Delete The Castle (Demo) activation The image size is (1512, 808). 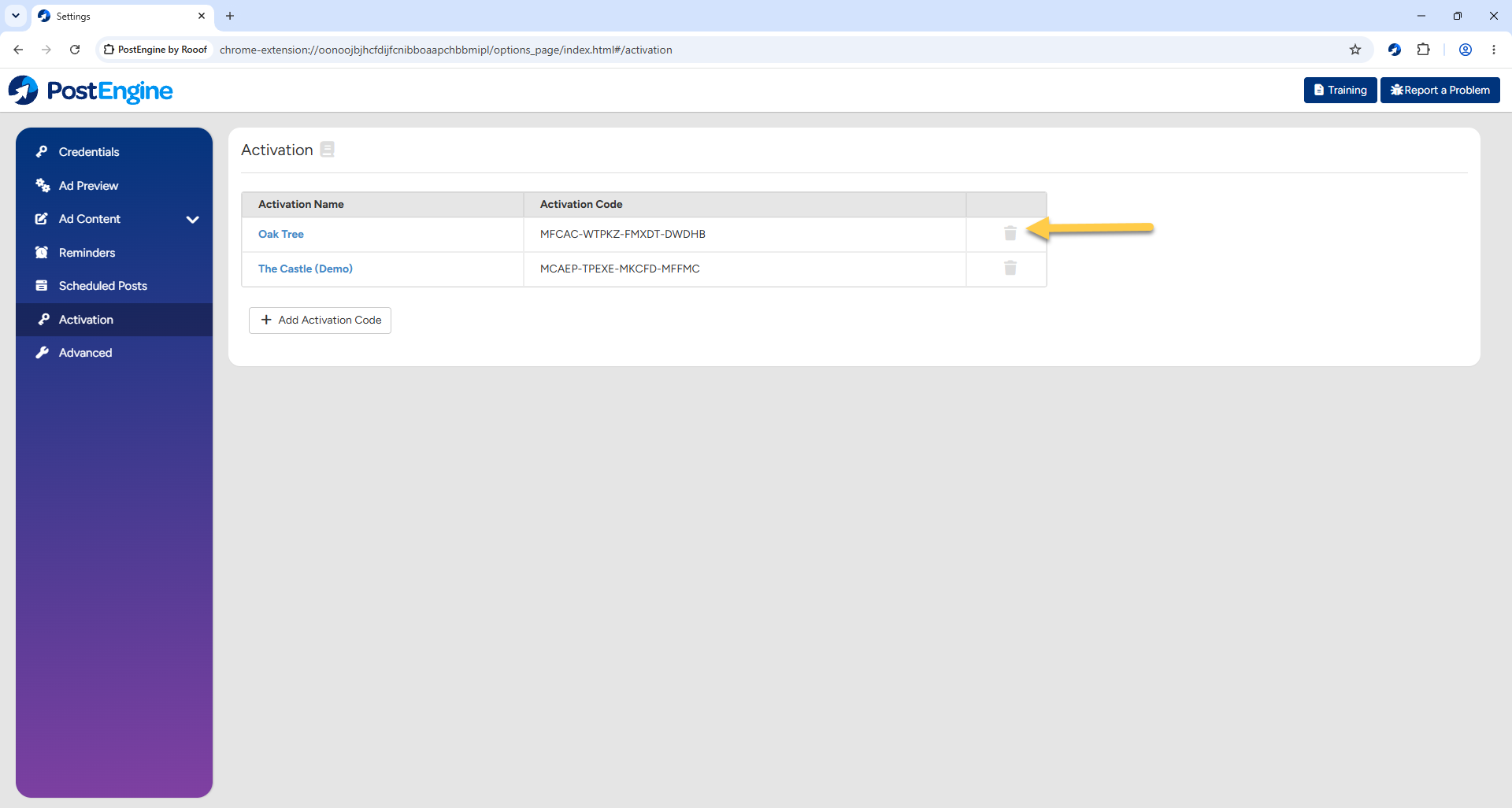click(x=1010, y=268)
